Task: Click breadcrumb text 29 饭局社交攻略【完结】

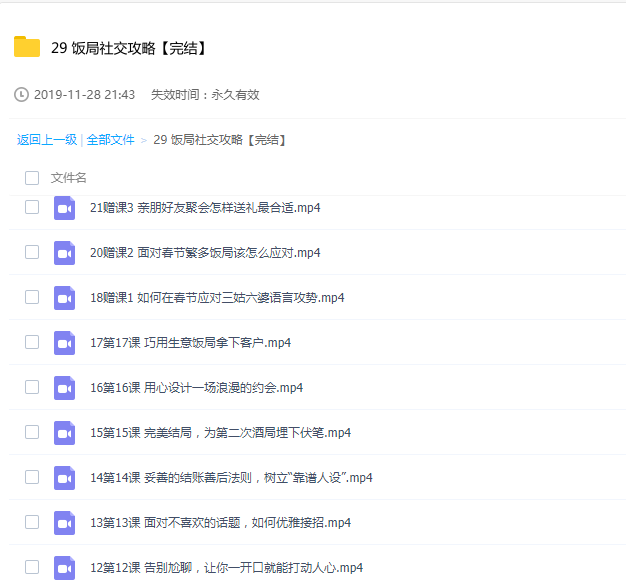Action: [220, 140]
